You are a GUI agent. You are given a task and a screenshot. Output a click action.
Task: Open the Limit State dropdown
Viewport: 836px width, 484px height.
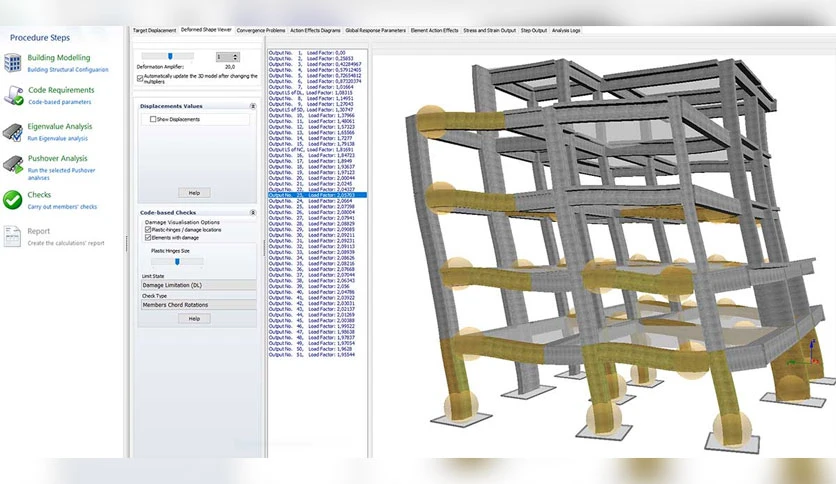[x=198, y=285]
